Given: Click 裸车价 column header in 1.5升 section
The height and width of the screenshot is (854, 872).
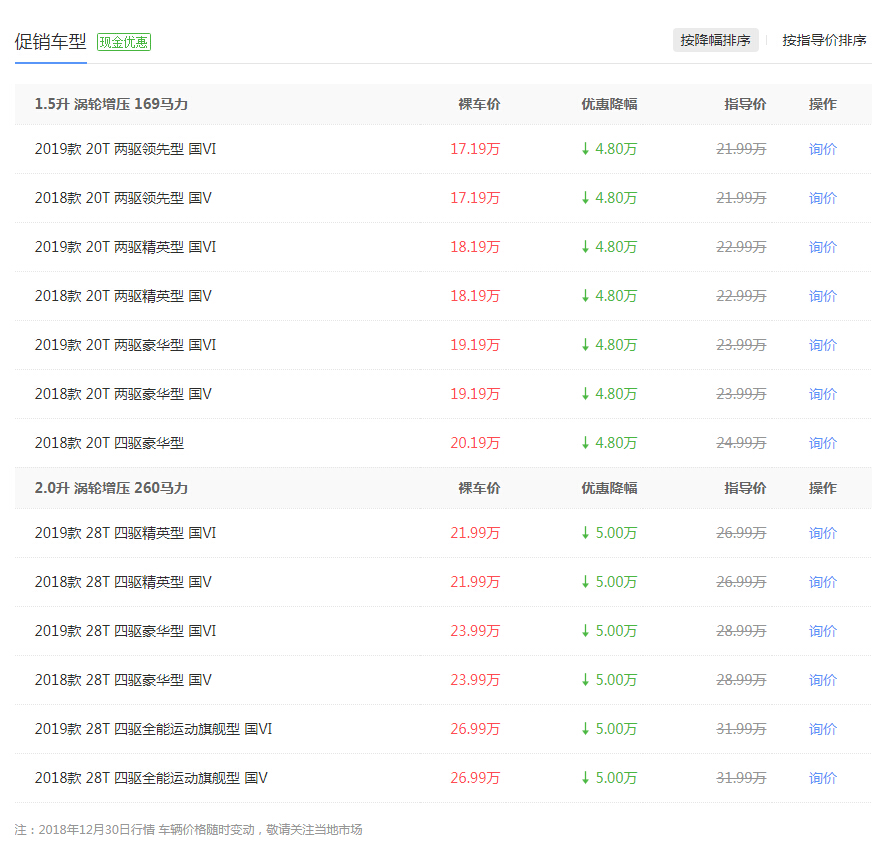Looking at the screenshot, I should coord(479,104).
